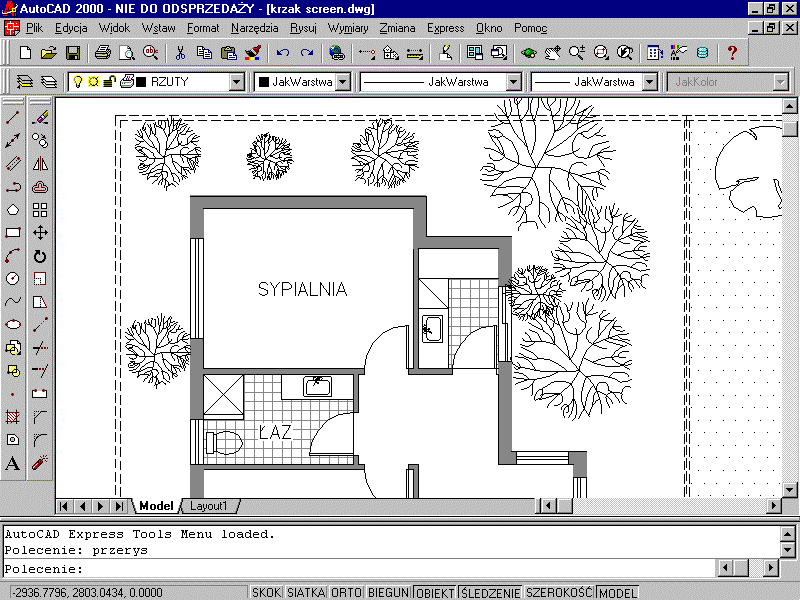Click the black layer color swatch

click(141, 82)
